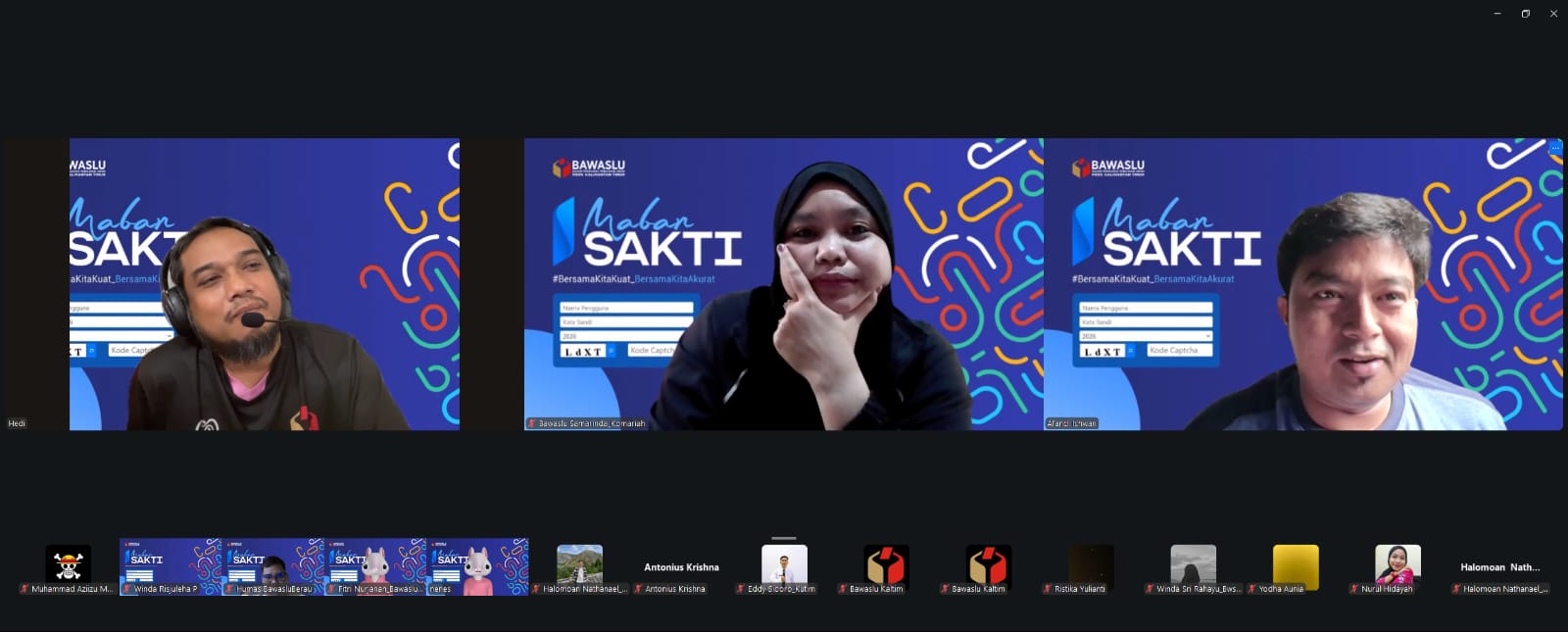Select the text-only 'Halomoan Nath...' participant tile

[1500, 566]
